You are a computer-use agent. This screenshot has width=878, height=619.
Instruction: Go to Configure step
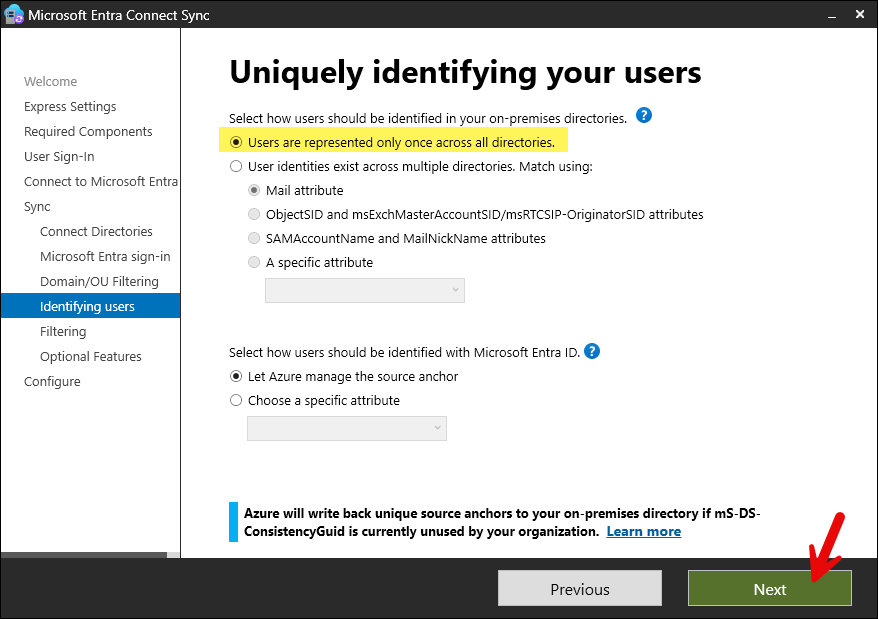pyautogui.click(x=52, y=381)
